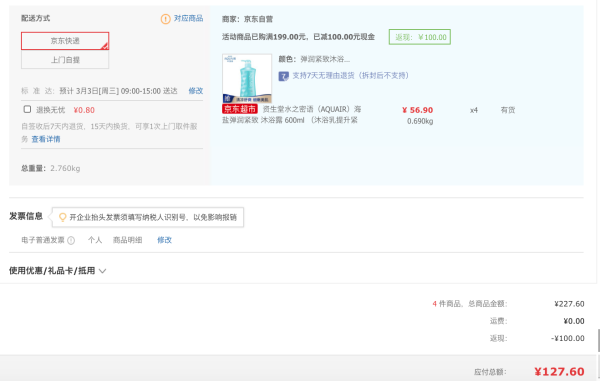Open the 7天无理由退货 policy link
This screenshot has width=600, height=381.
351,76
